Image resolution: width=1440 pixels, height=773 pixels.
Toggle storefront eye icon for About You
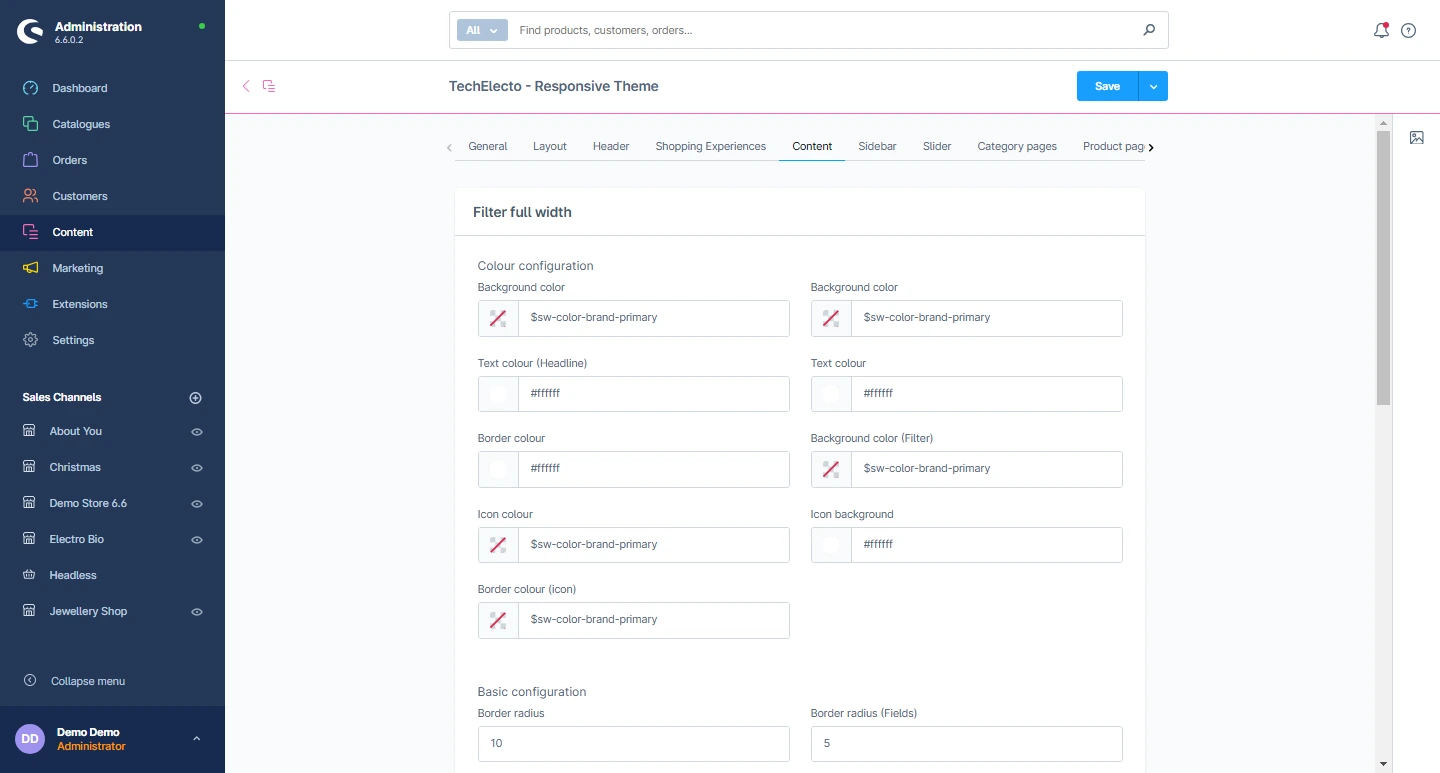click(x=197, y=432)
